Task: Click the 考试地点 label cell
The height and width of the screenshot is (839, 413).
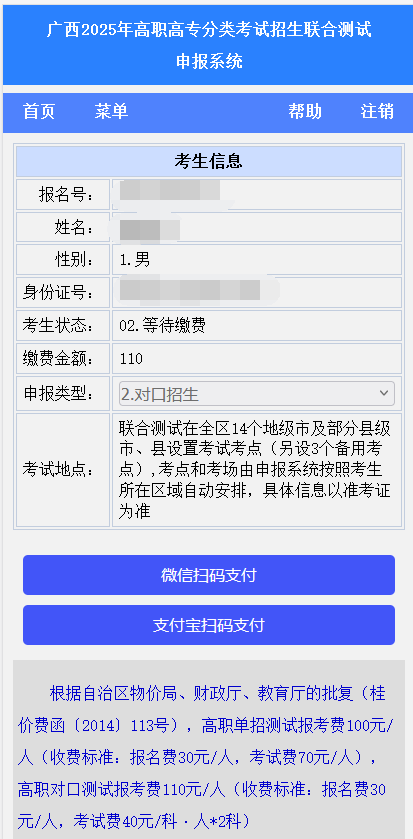Action: click(63, 470)
